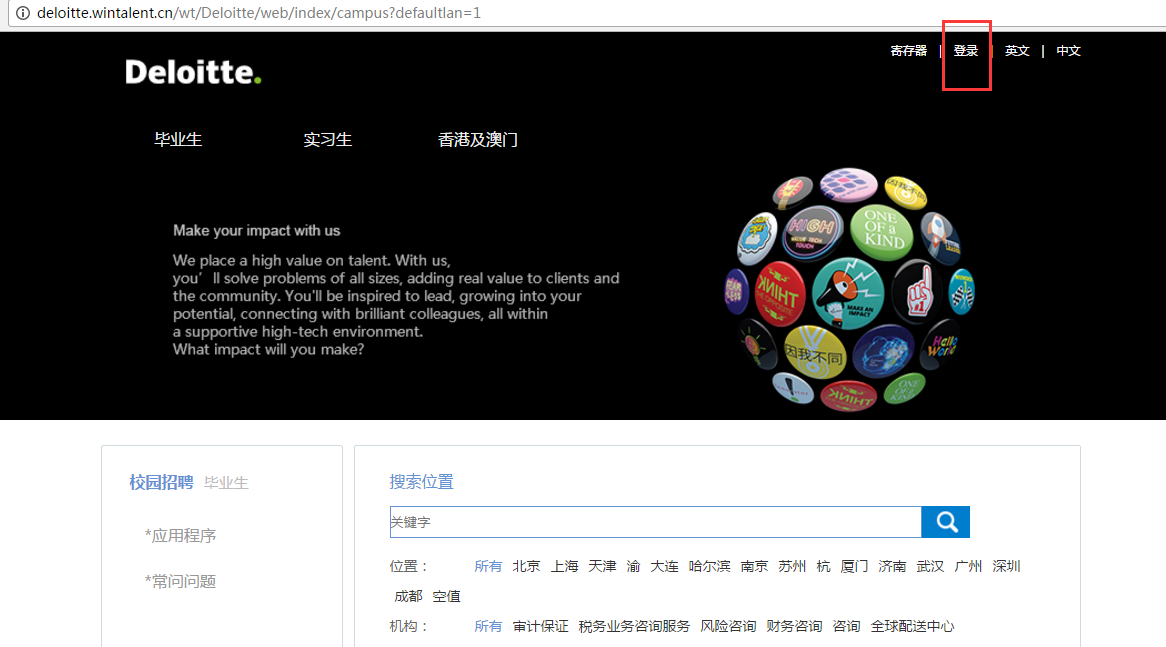Filter location by 杭
This screenshot has width=1166, height=647.
click(x=823, y=566)
